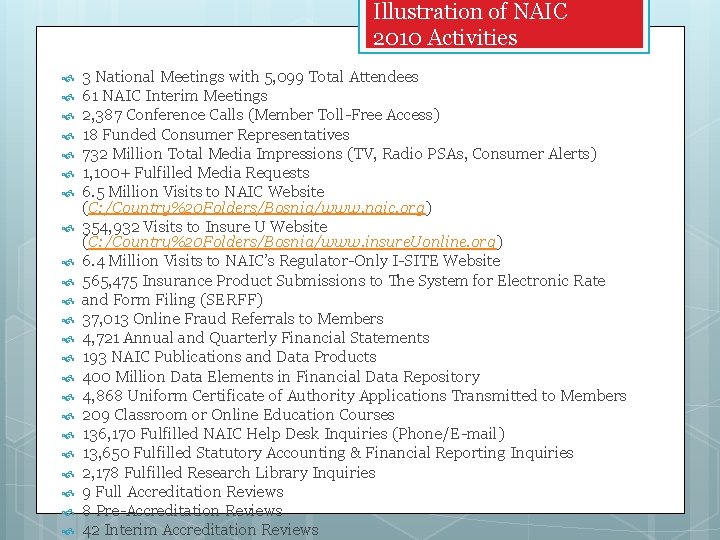Select '4,868 Uniform Certificate of Authority Applications' line
The height and width of the screenshot is (540, 720).
point(354,395)
